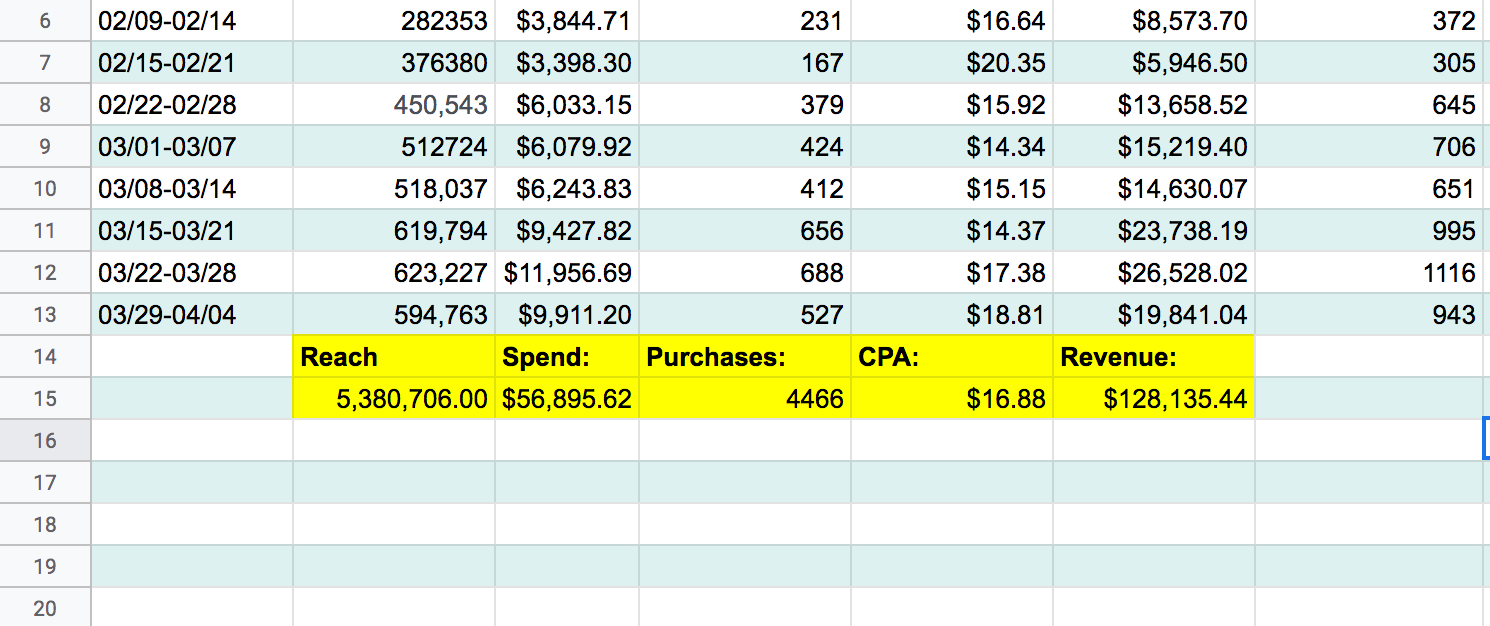
Task: Select the date range cell 03/22-03/28
Action: pyautogui.click(x=191, y=273)
